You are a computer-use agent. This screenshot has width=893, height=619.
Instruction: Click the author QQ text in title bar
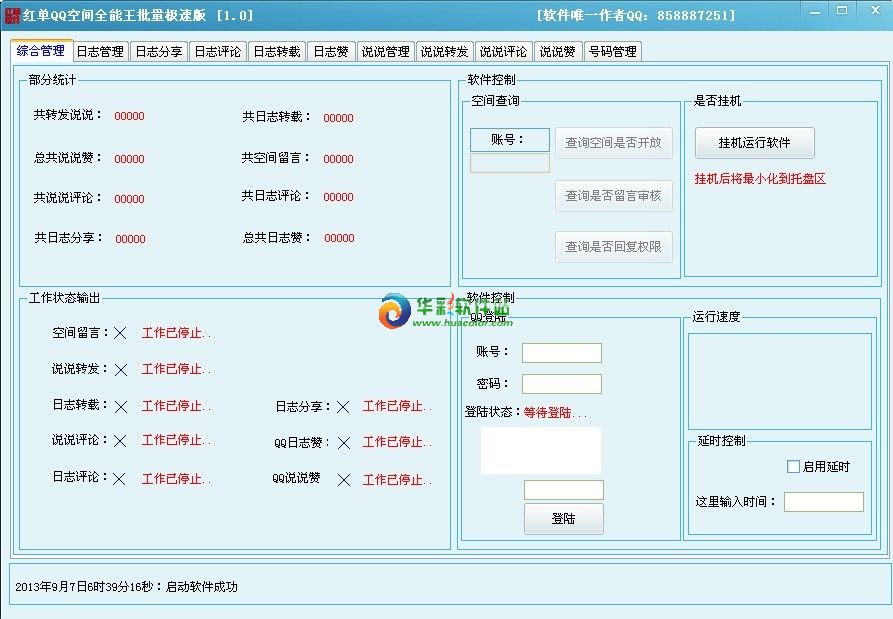(x=636, y=15)
